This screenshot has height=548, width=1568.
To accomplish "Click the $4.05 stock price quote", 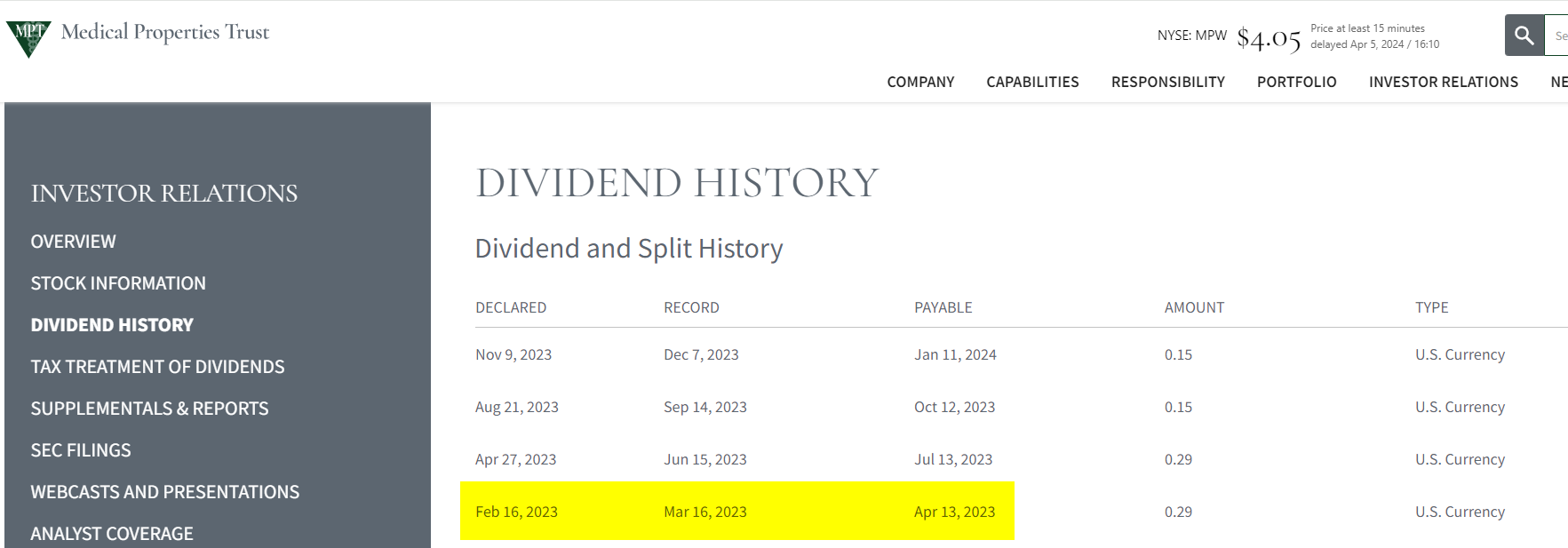I will point(1269,38).
